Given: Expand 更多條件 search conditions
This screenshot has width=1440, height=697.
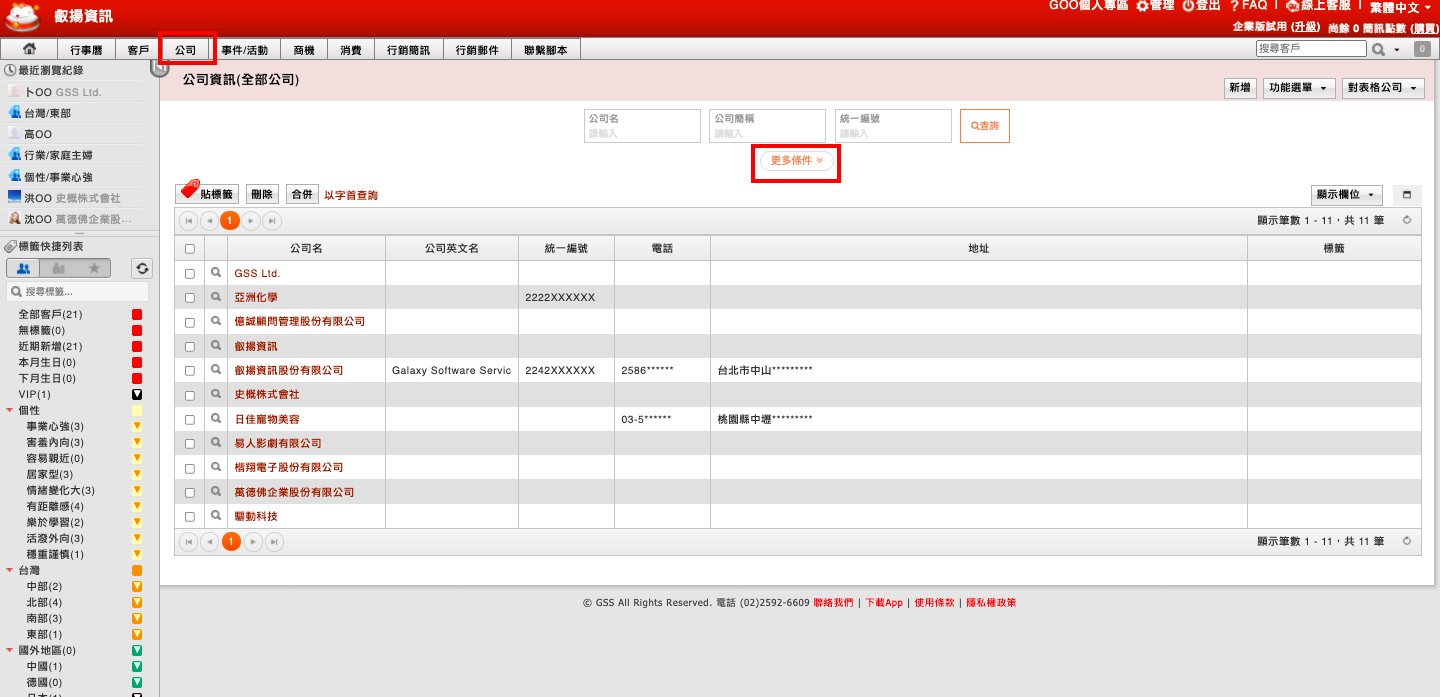Looking at the screenshot, I should pos(797,161).
